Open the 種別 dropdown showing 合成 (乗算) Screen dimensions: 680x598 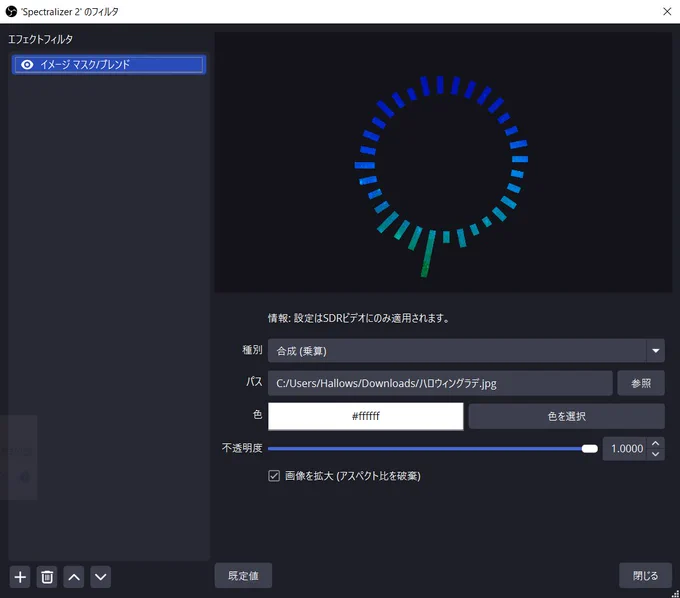click(x=466, y=351)
